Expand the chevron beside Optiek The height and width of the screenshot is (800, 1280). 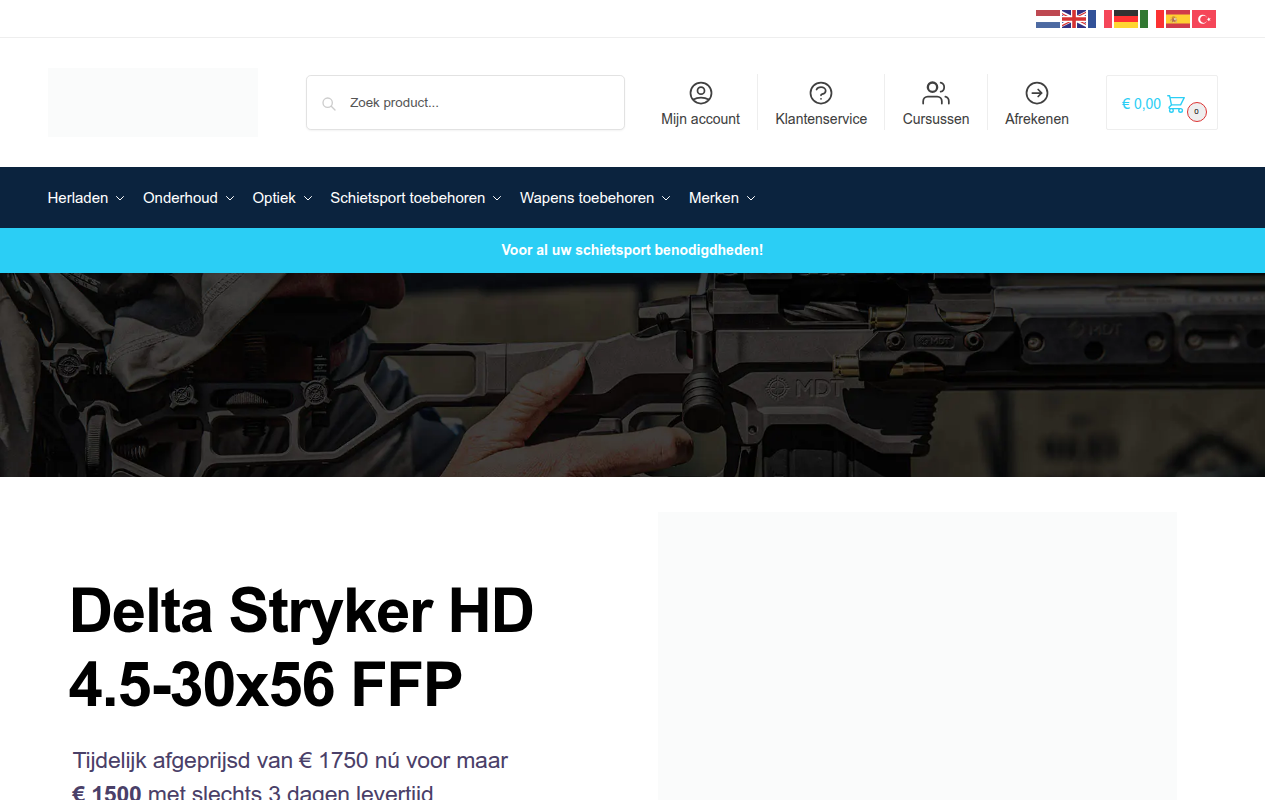(308, 199)
